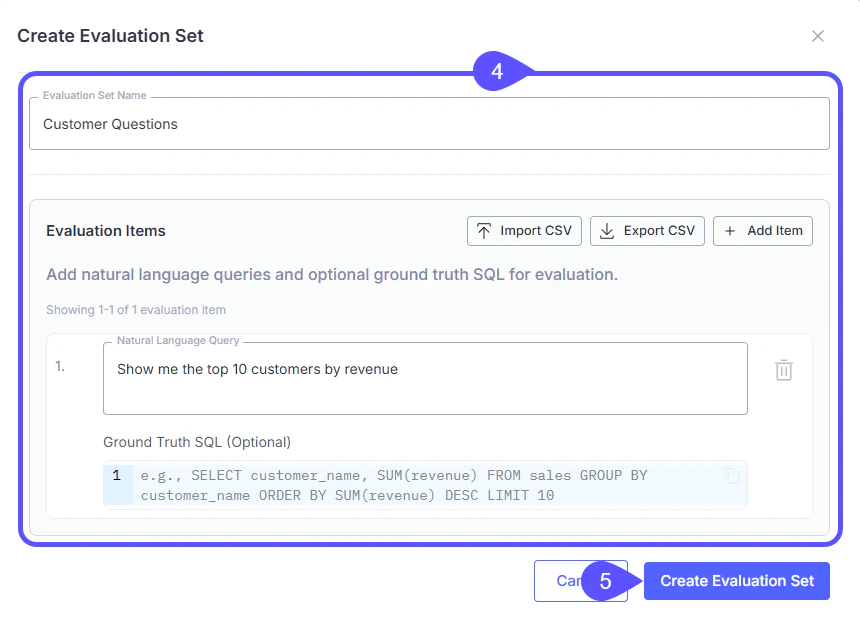Click the 'Add natural language queries' description text
This screenshot has width=860, height=630.
point(332,274)
